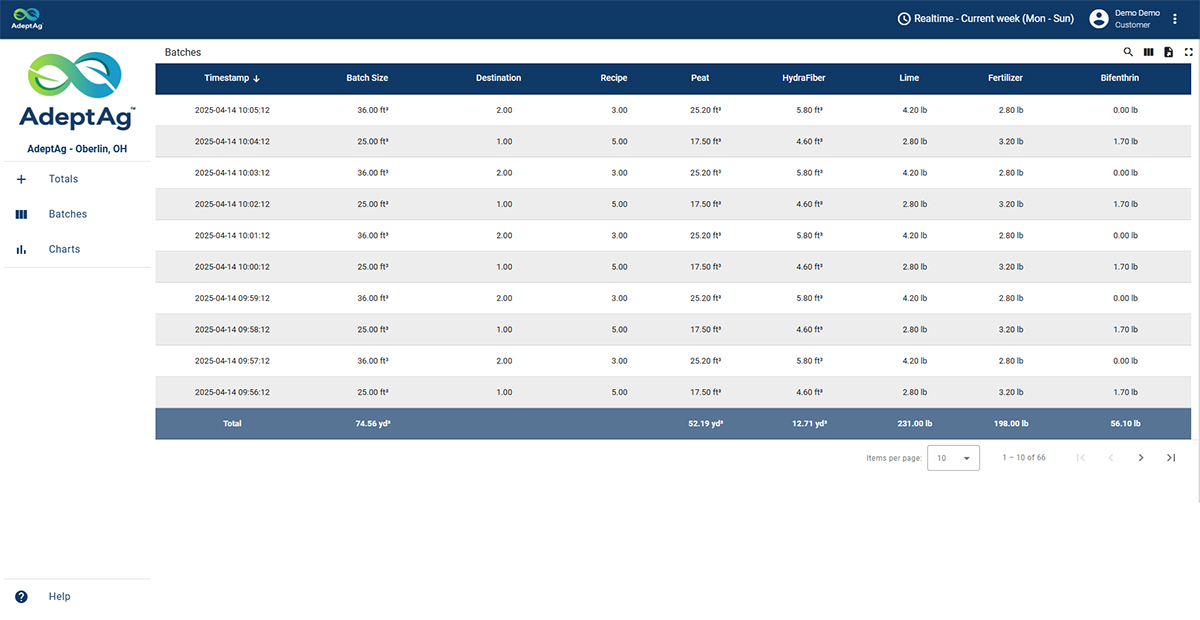Open the table search magnifier icon
This screenshot has width=1200, height=620.
tap(1128, 52)
